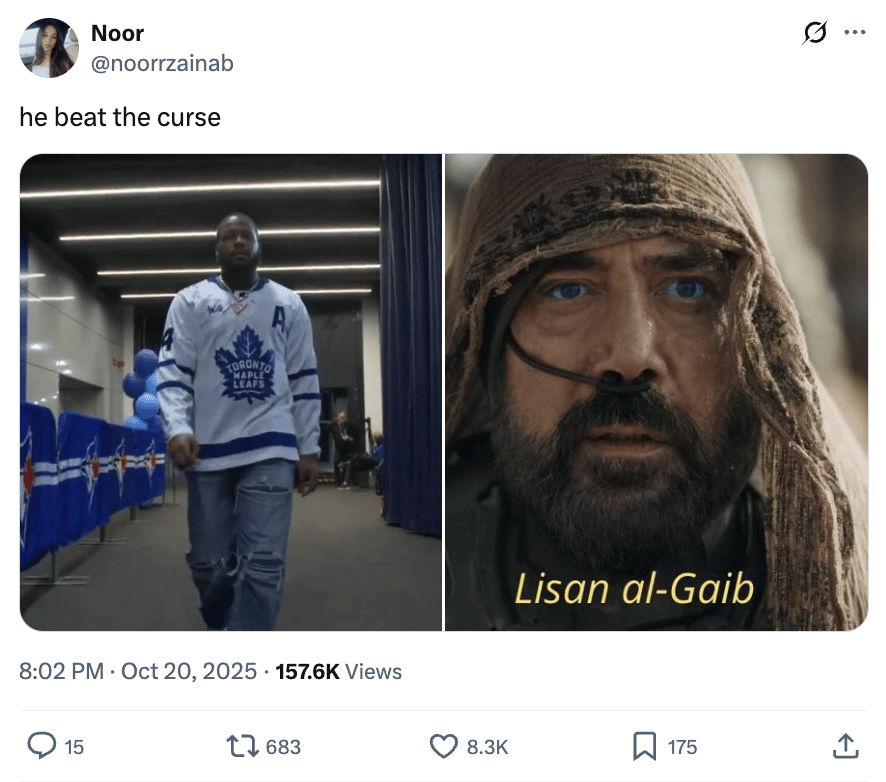Click the like count 8.3K
The width and height of the screenshot is (886, 782).
coord(488,747)
